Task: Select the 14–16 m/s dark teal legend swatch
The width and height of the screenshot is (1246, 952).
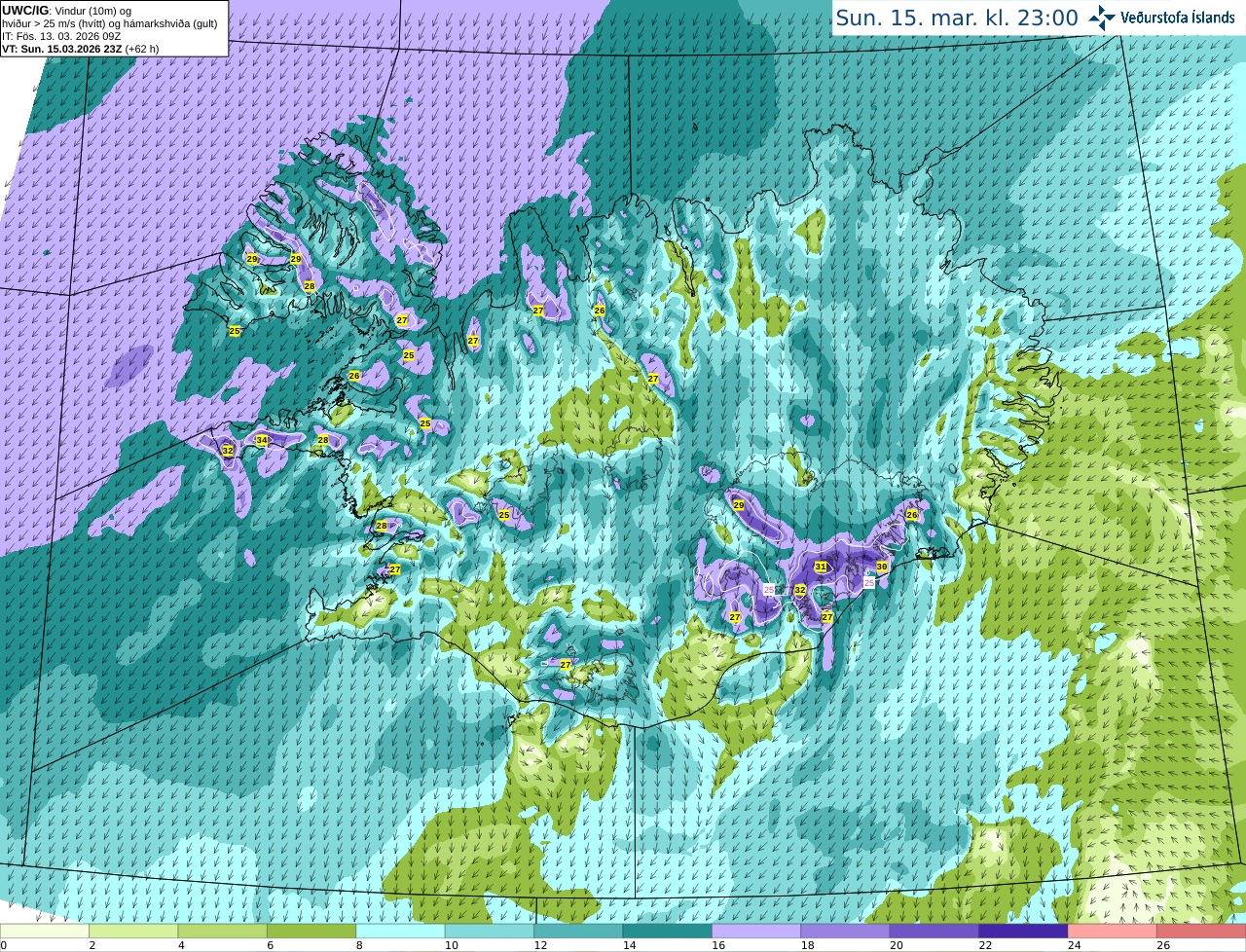Action: [668, 932]
